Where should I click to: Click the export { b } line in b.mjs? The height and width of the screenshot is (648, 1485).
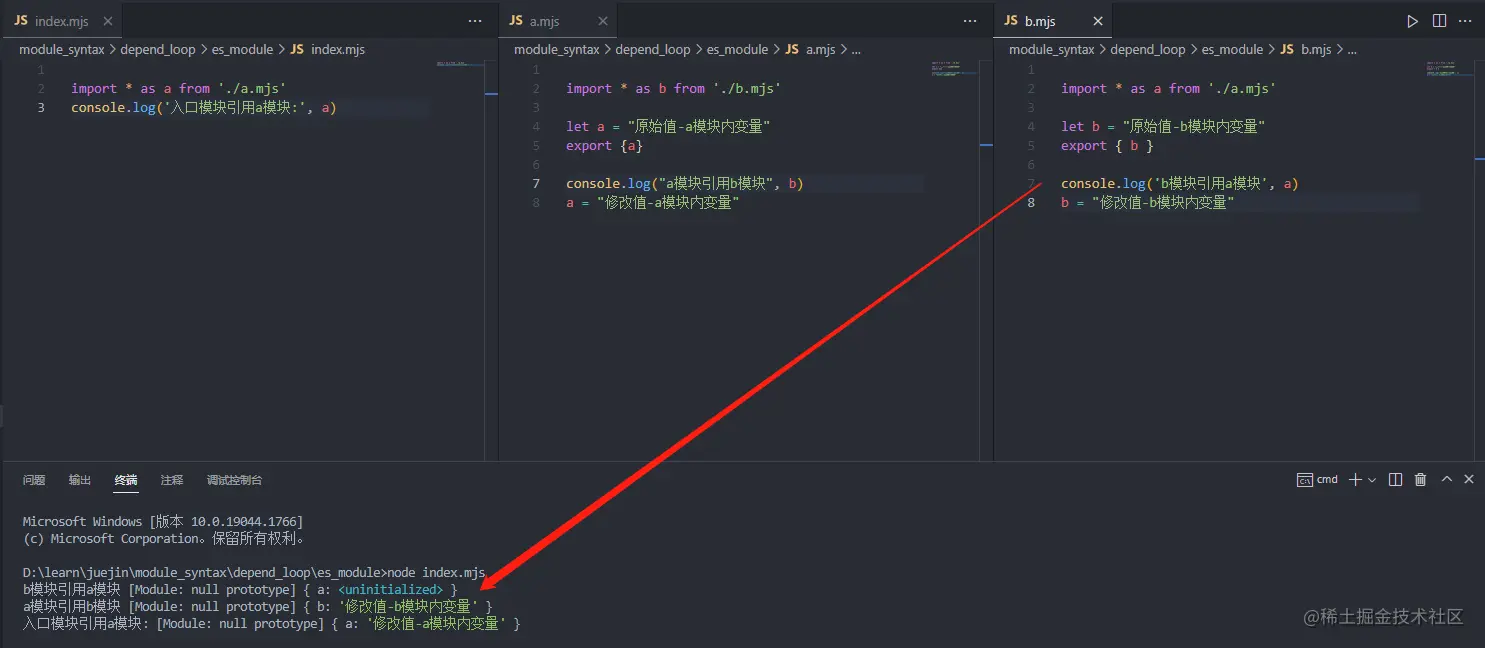[x=1107, y=145]
